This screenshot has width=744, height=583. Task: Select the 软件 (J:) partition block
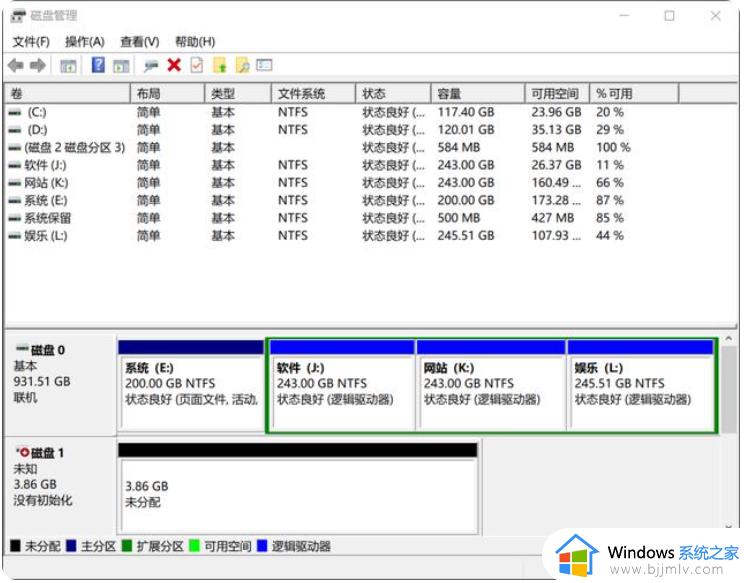[342, 385]
